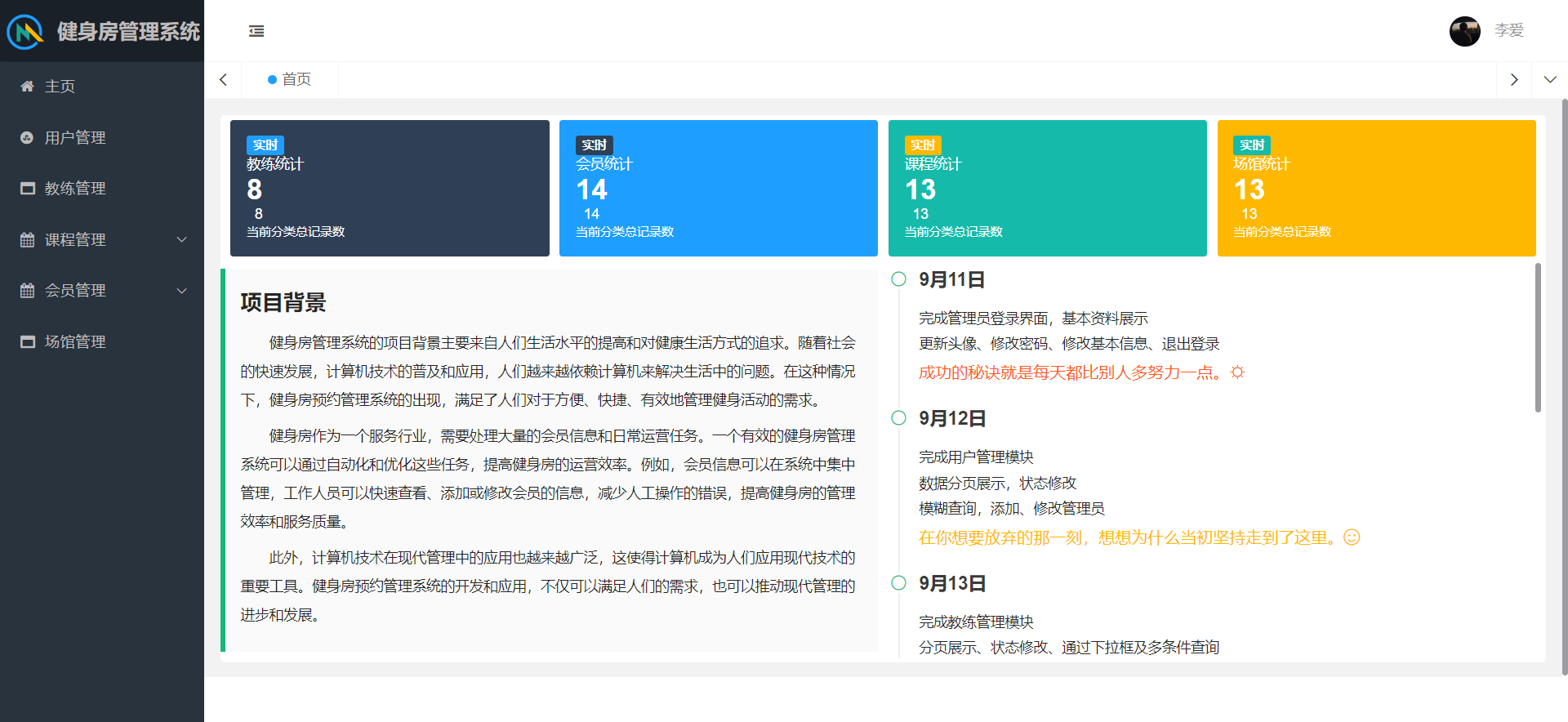Switch to the 首页 tab
This screenshot has height=722, width=1568.
[290, 79]
